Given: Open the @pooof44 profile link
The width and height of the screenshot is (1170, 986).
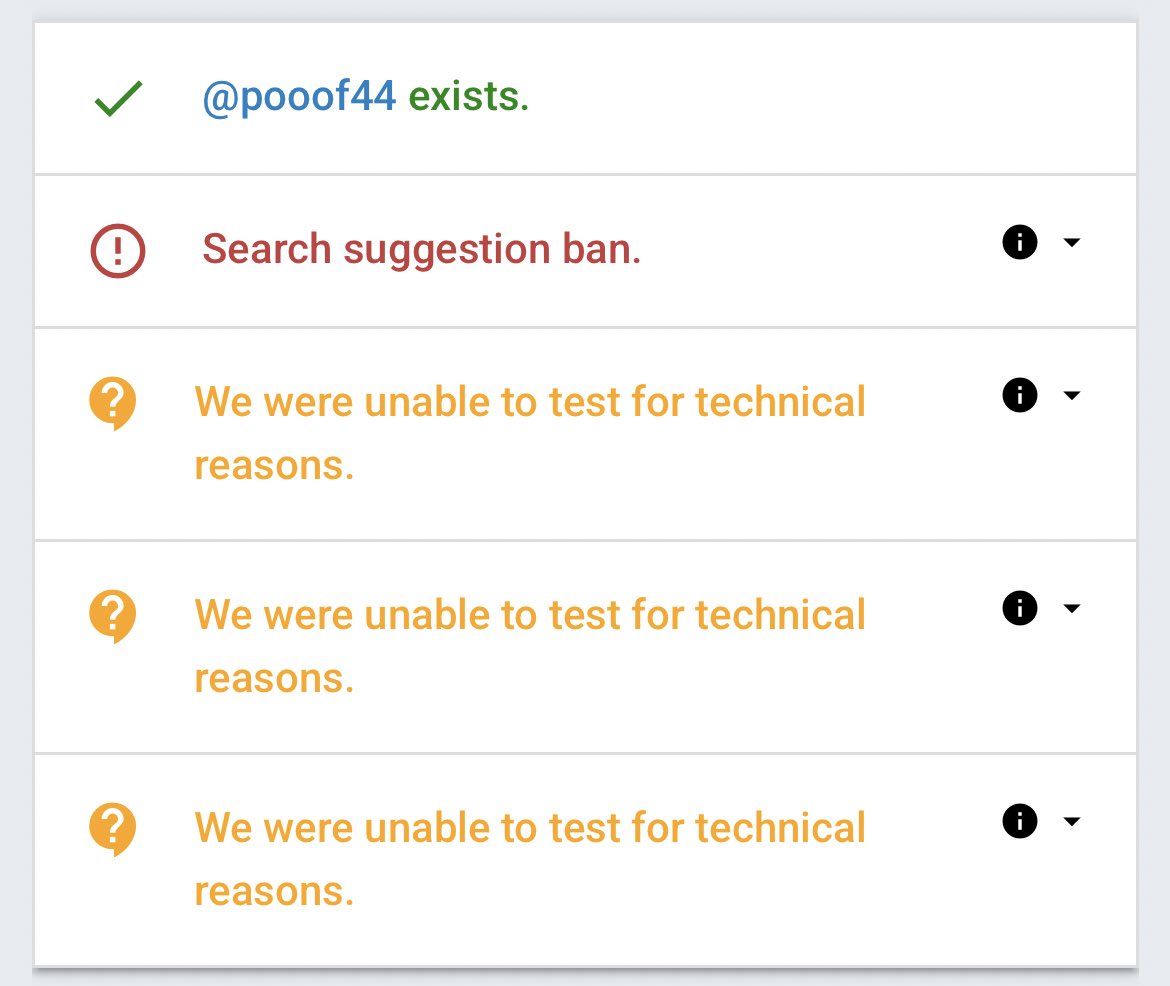Looking at the screenshot, I should [x=299, y=98].
